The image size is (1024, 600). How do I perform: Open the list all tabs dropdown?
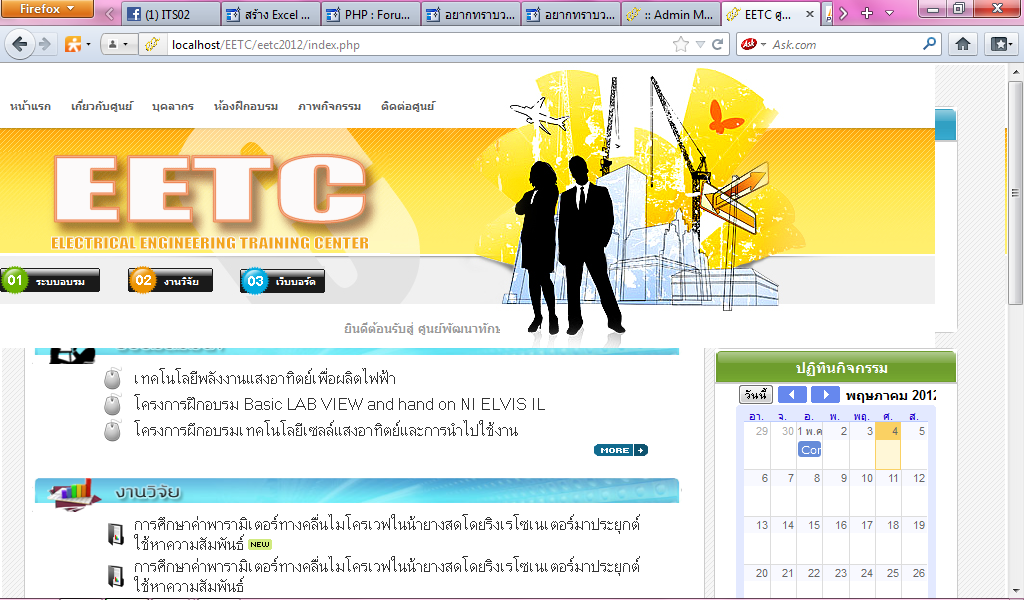(x=889, y=13)
